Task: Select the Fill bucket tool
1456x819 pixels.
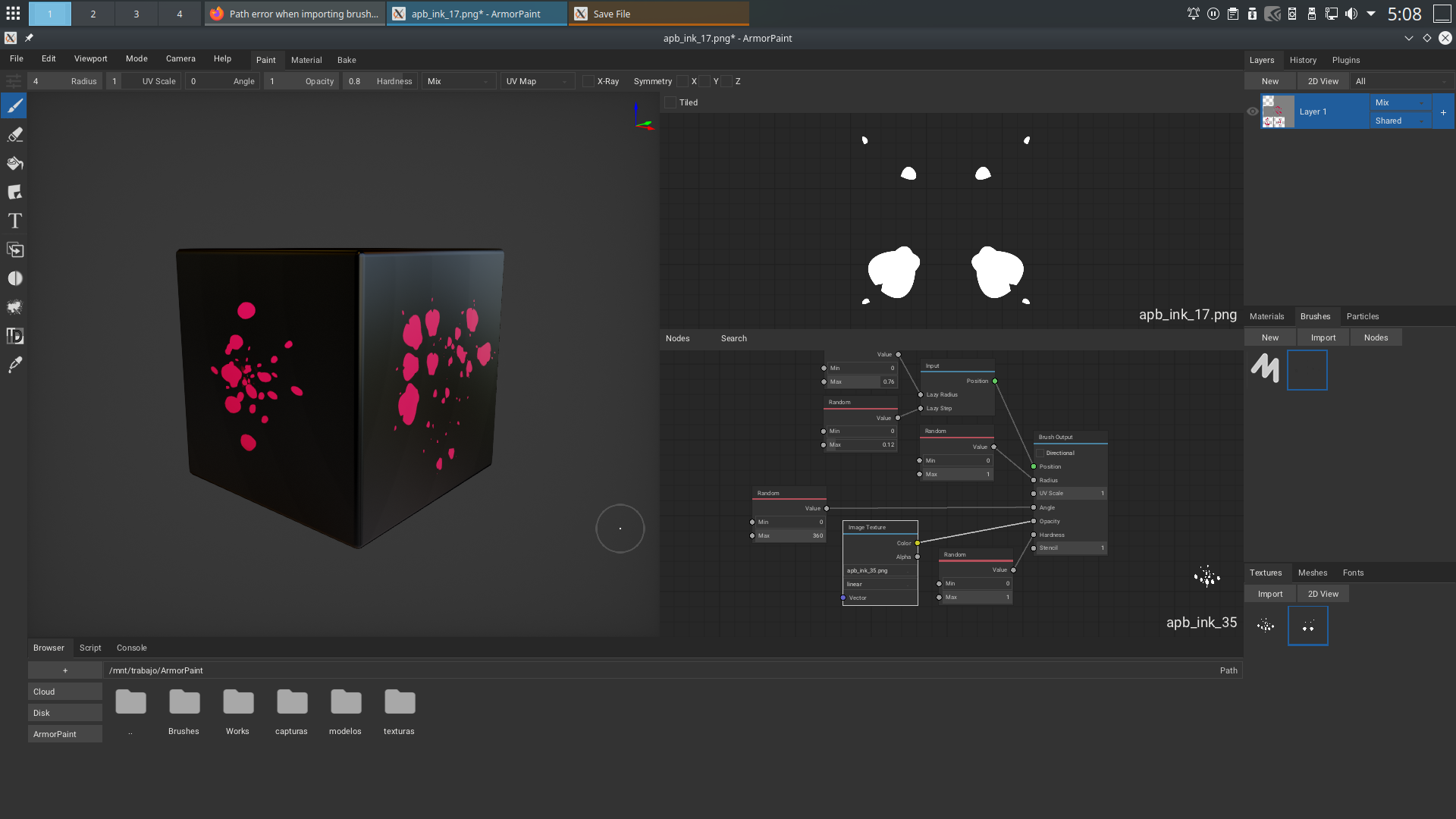Action: pyautogui.click(x=14, y=164)
